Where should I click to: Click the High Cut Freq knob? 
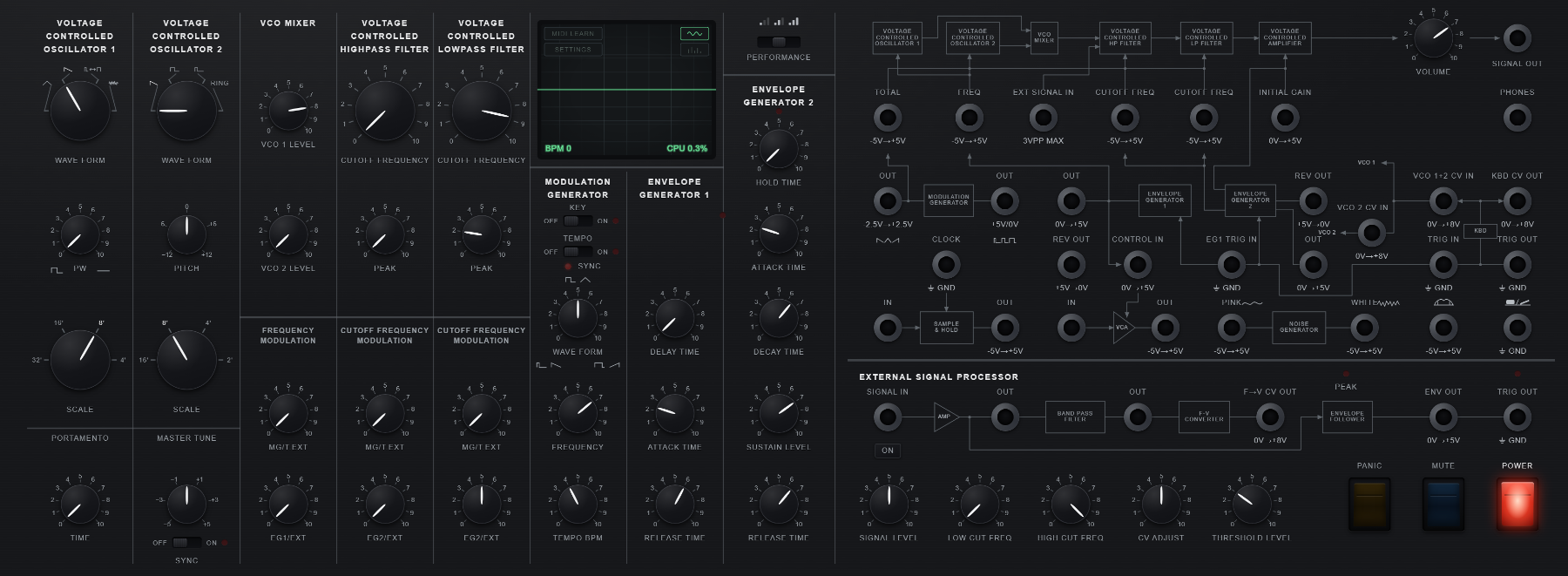pyautogui.click(x=1071, y=504)
